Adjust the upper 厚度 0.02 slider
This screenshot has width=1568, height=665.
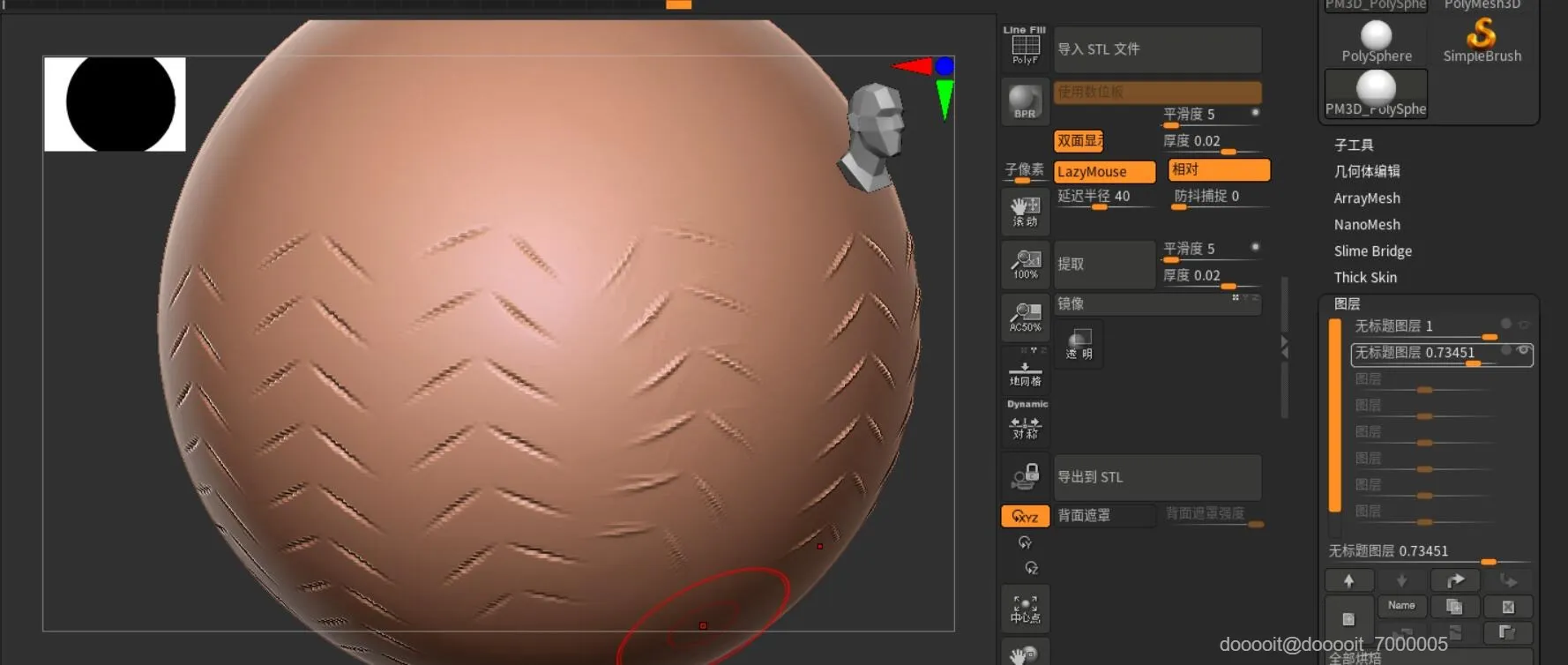1211,142
